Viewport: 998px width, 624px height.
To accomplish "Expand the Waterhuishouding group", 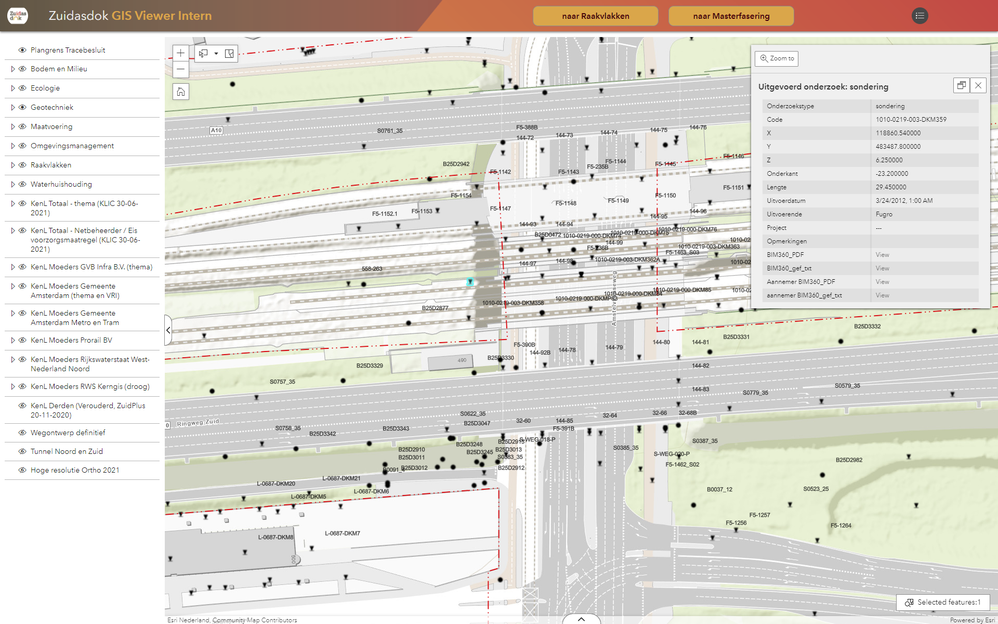I will [x=12, y=184].
